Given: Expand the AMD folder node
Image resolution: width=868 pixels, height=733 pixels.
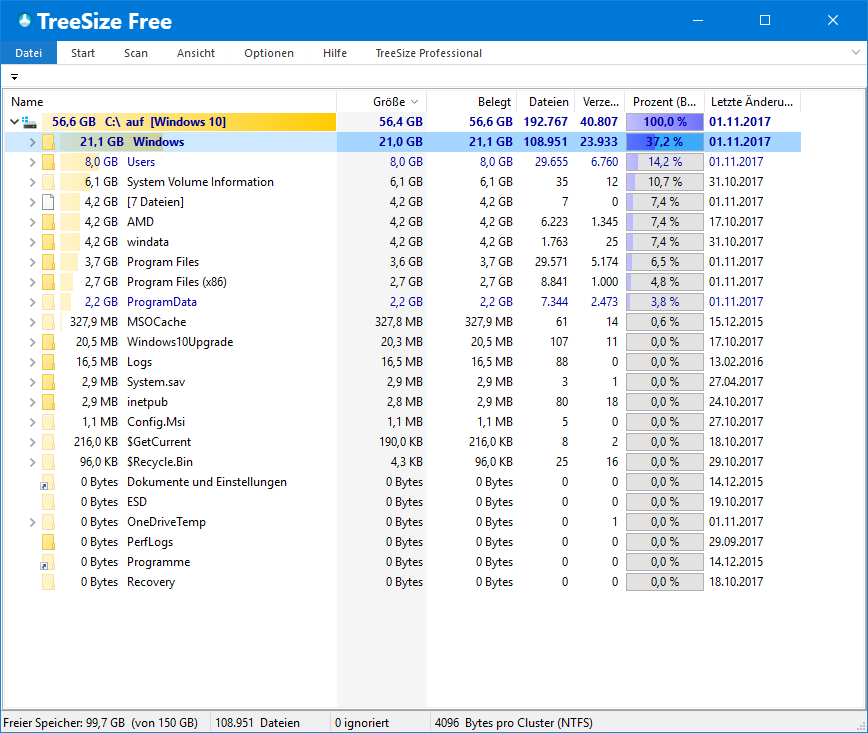Looking at the screenshot, I should (x=32, y=222).
